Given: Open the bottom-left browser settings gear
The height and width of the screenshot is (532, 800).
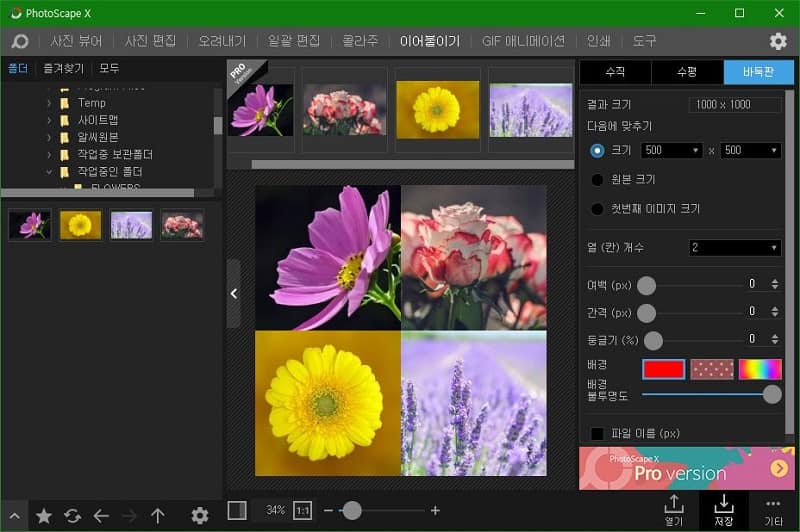Looking at the screenshot, I should coord(199,516).
